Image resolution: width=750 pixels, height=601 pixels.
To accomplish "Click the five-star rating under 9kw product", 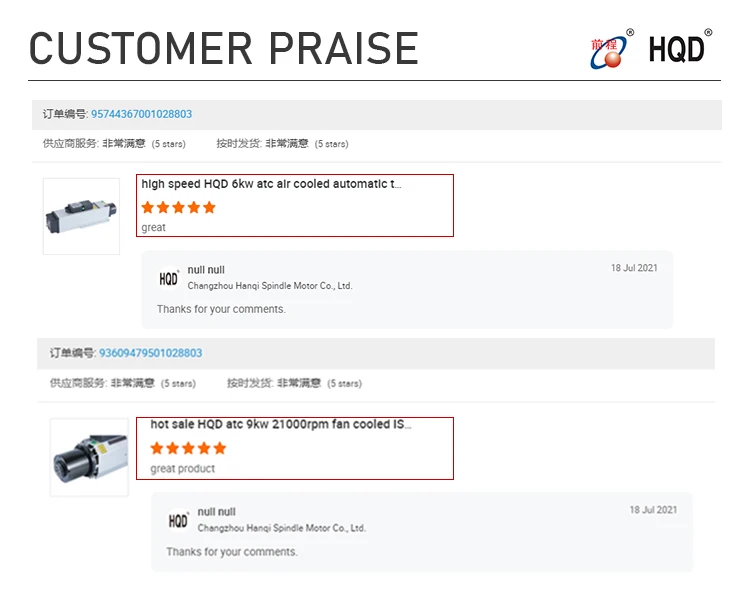I will click(188, 448).
